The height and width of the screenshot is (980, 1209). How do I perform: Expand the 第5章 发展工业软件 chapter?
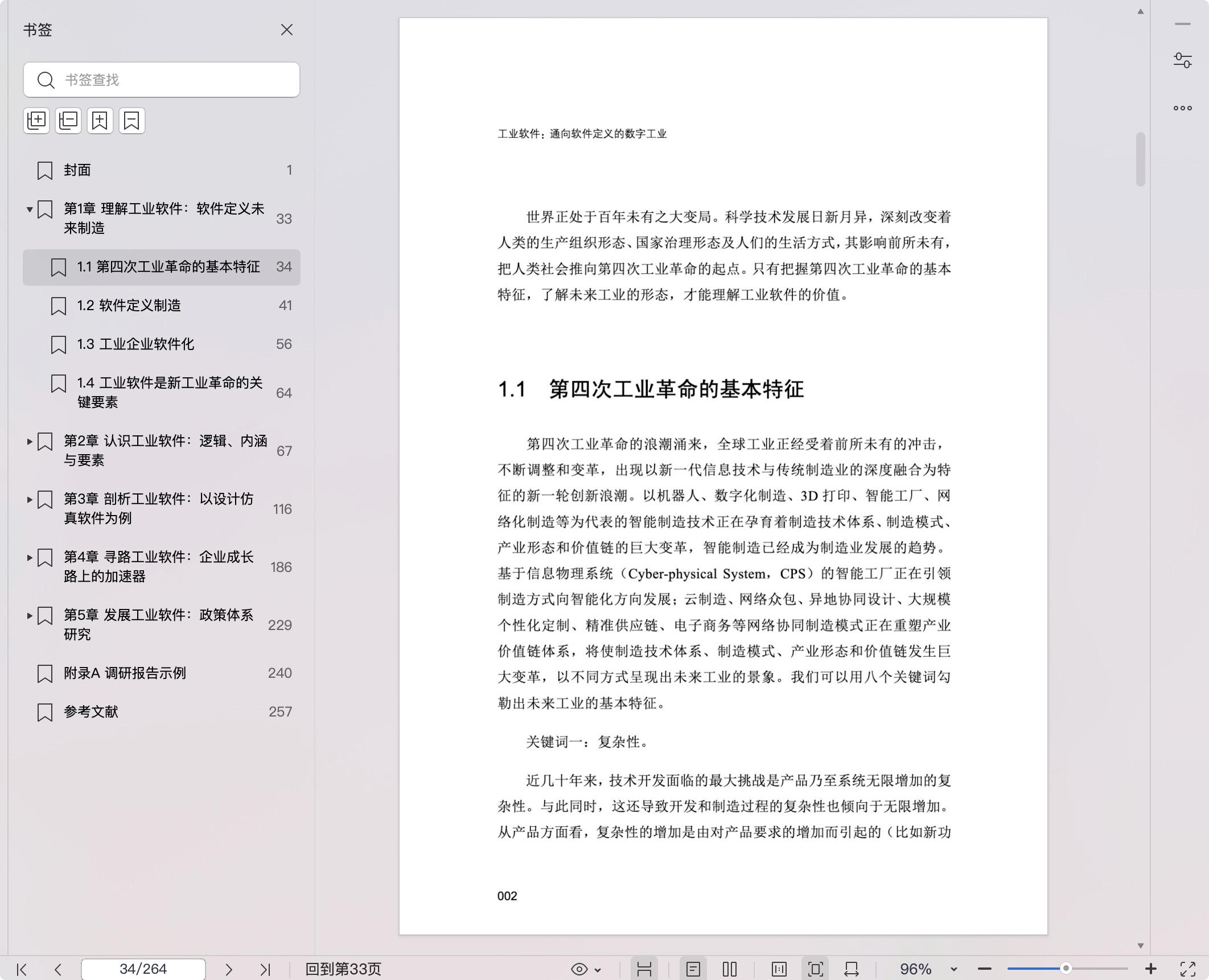pos(30,616)
